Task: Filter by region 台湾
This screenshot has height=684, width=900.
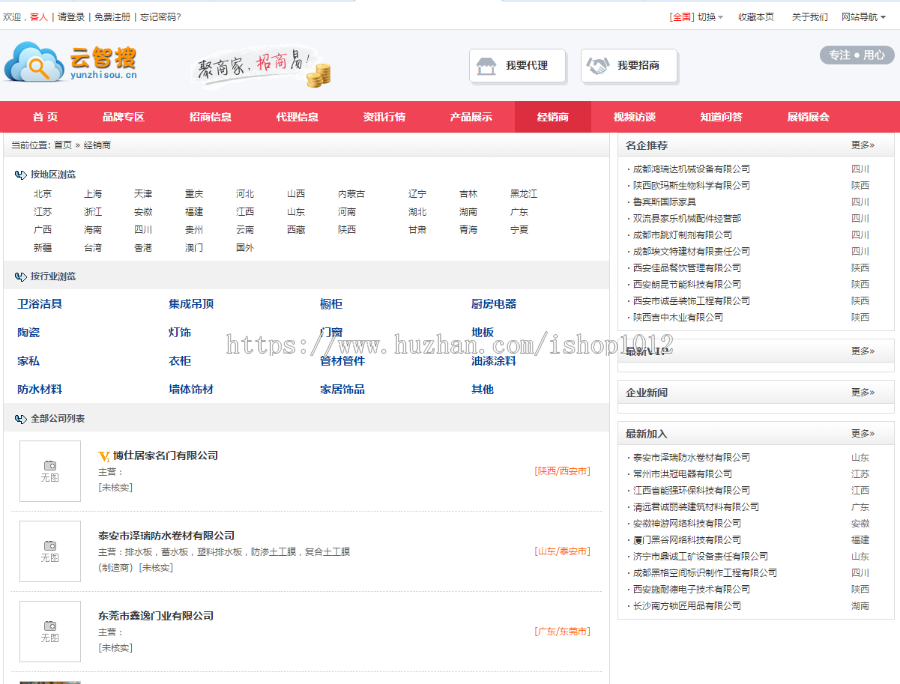Action: click(x=93, y=248)
